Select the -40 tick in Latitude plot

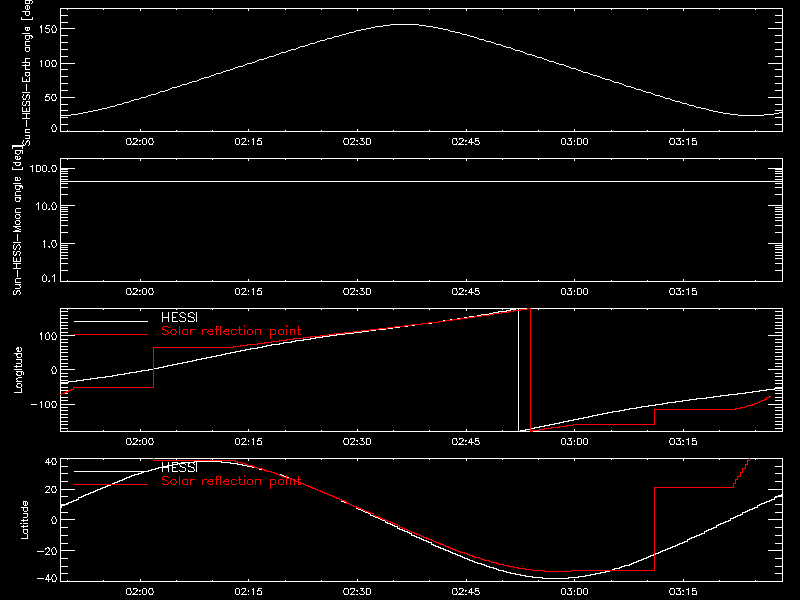pyautogui.click(x=47, y=579)
